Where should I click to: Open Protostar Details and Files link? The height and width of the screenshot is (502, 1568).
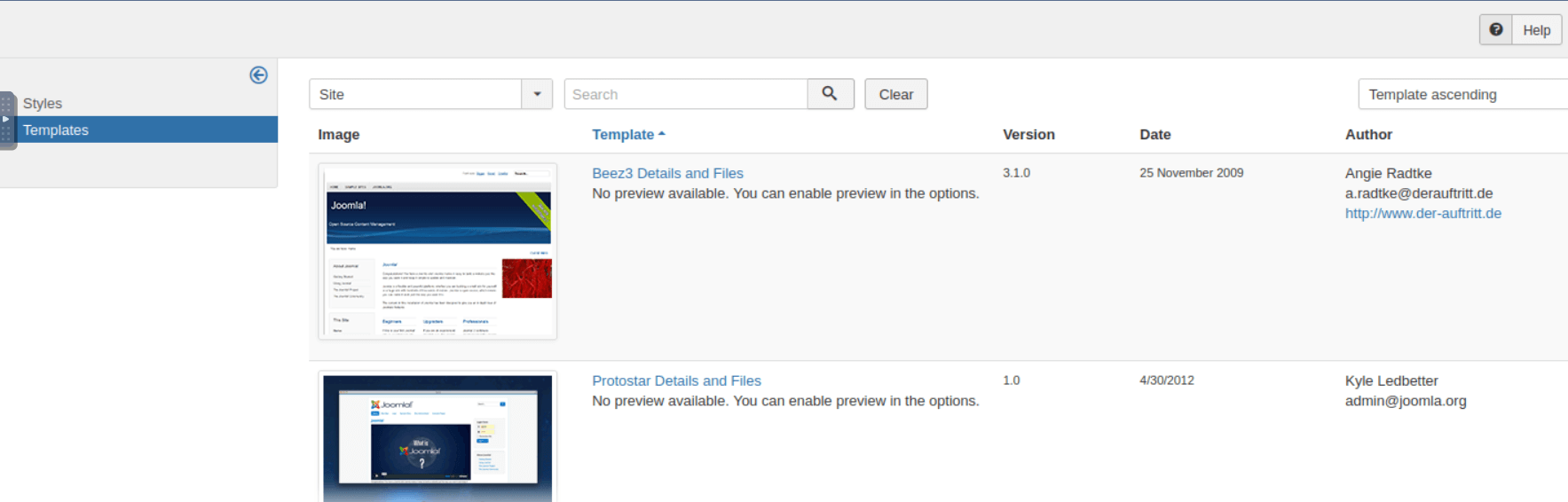676,381
